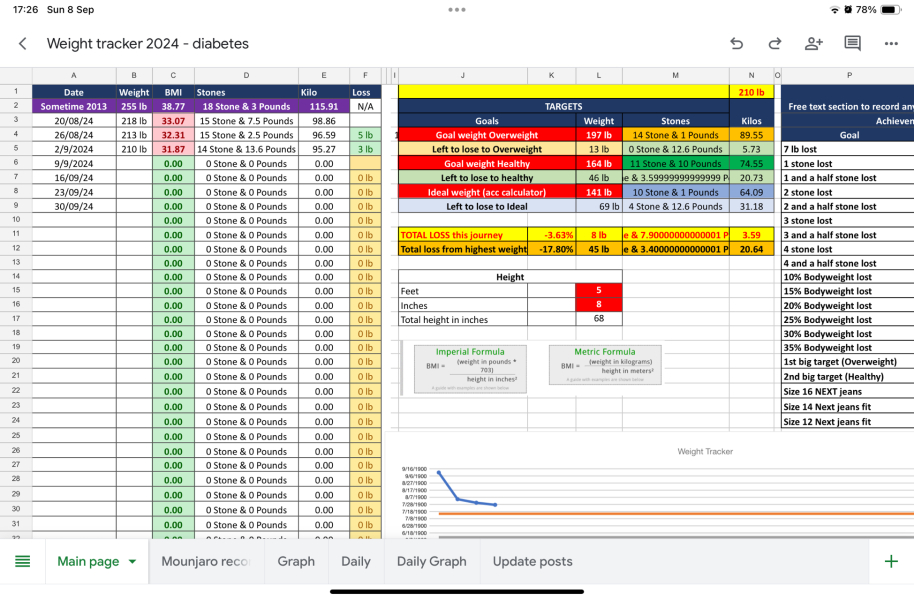
Task: Select column C header
Action: pyautogui.click(x=173, y=76)
